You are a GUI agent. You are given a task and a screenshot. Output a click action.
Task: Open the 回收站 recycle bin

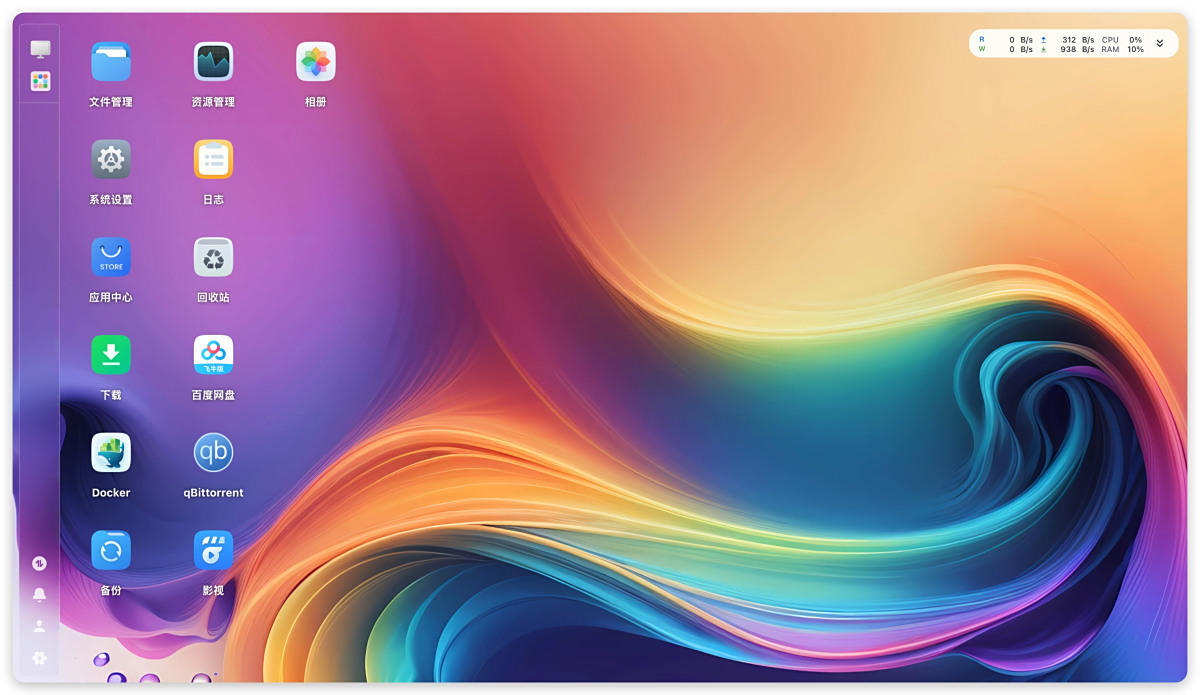tap(213, 257)
